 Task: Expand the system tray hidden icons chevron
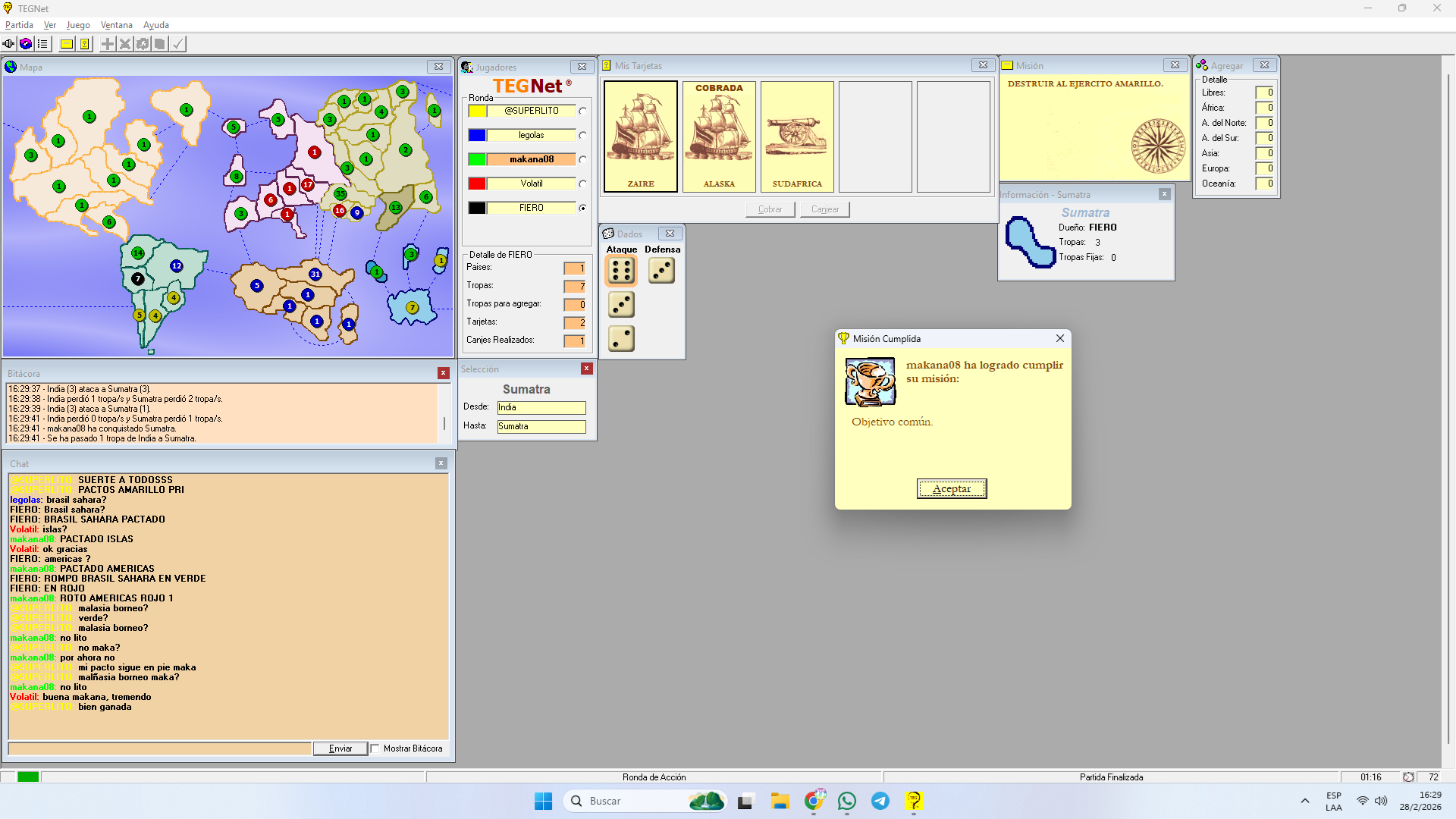(1304, 801)
